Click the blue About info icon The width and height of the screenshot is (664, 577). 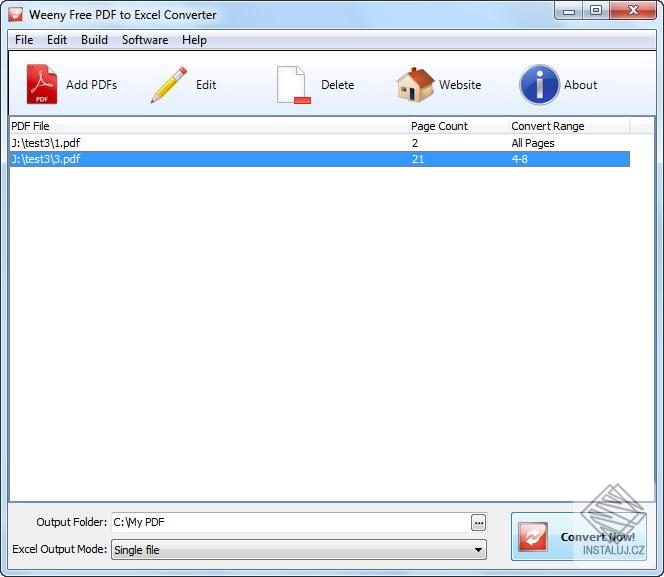point(540,85)
